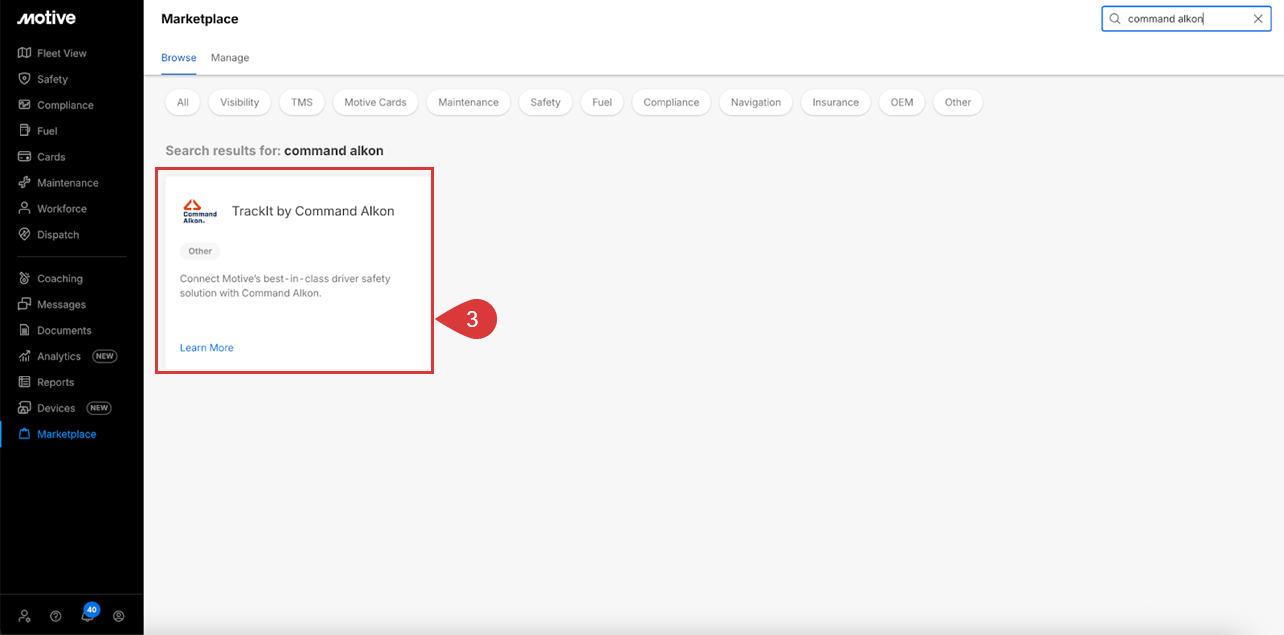The width and height of the screenshot is (1284, 635).
Task: Click inside the marketplace search field
Action: pos(1180,18)
